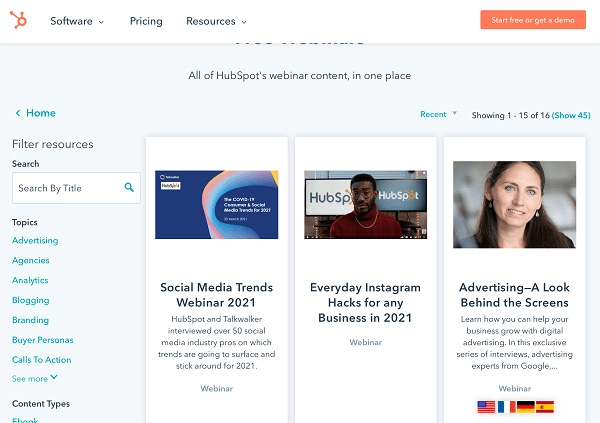
Task: Select the US flag language icon
Action: pos(486,407)
